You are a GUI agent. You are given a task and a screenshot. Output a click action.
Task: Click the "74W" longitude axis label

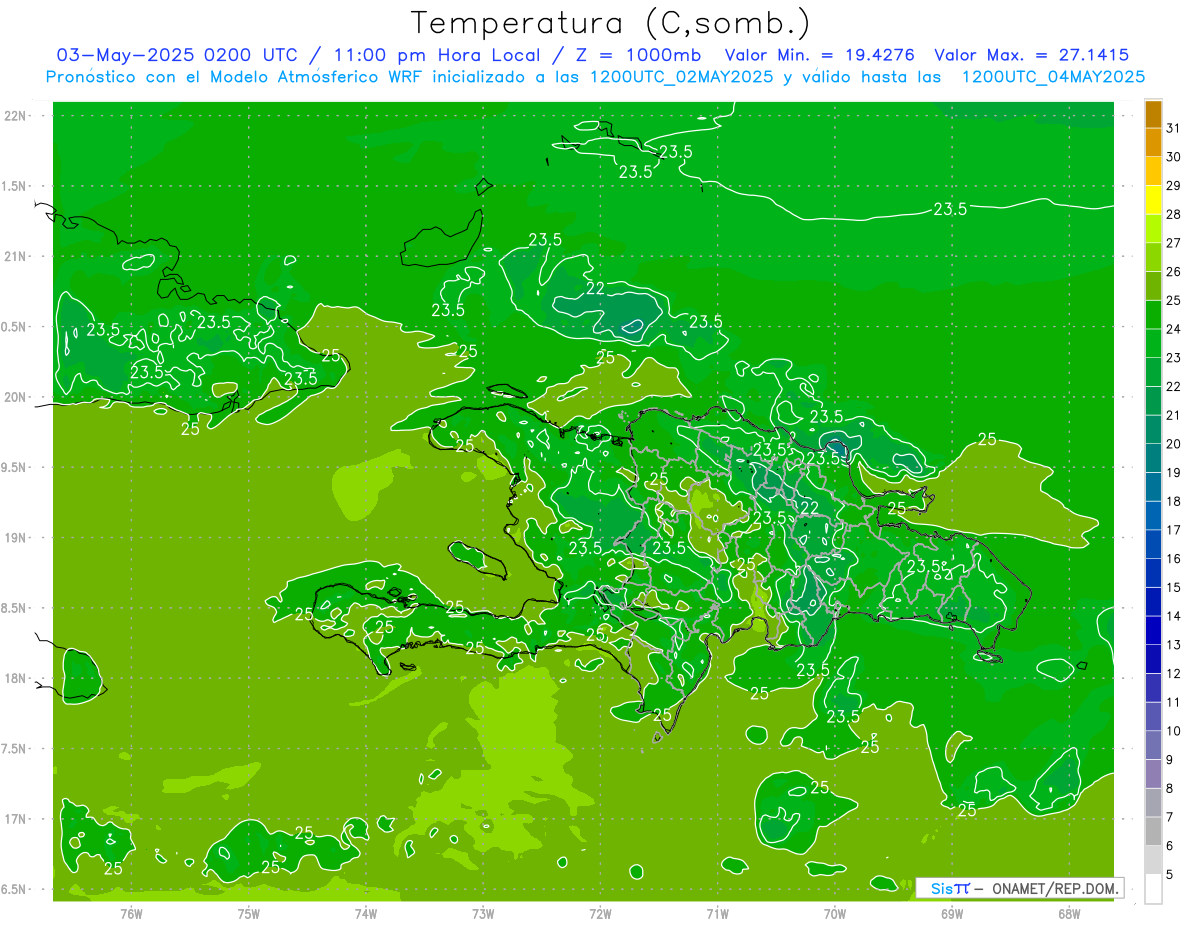coord(366,914)
